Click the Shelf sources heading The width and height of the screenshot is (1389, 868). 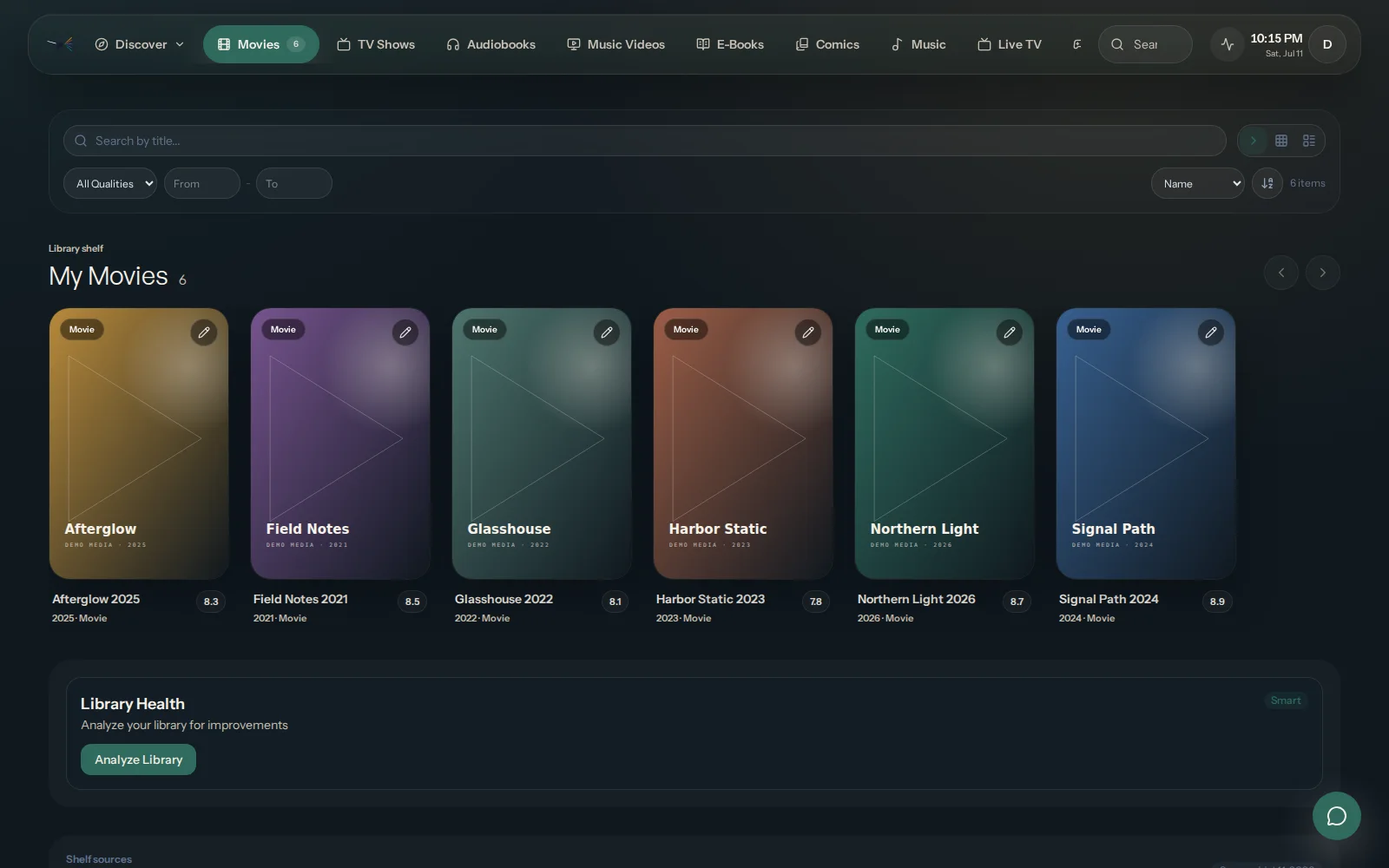click(x=99, y=859)
